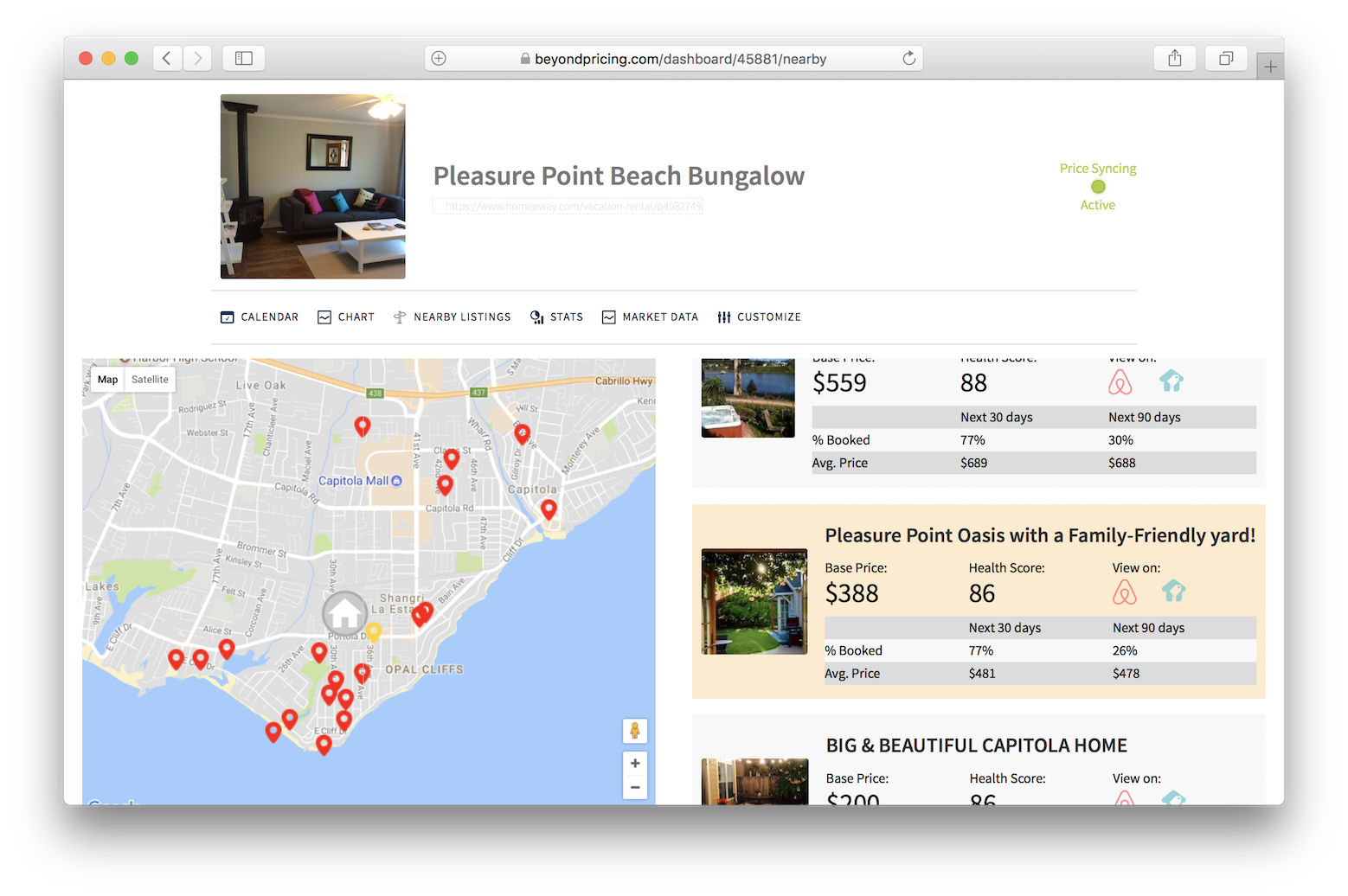View $559 listing on Airbnb icon

pyautogui.click(x=1120, y=381)
